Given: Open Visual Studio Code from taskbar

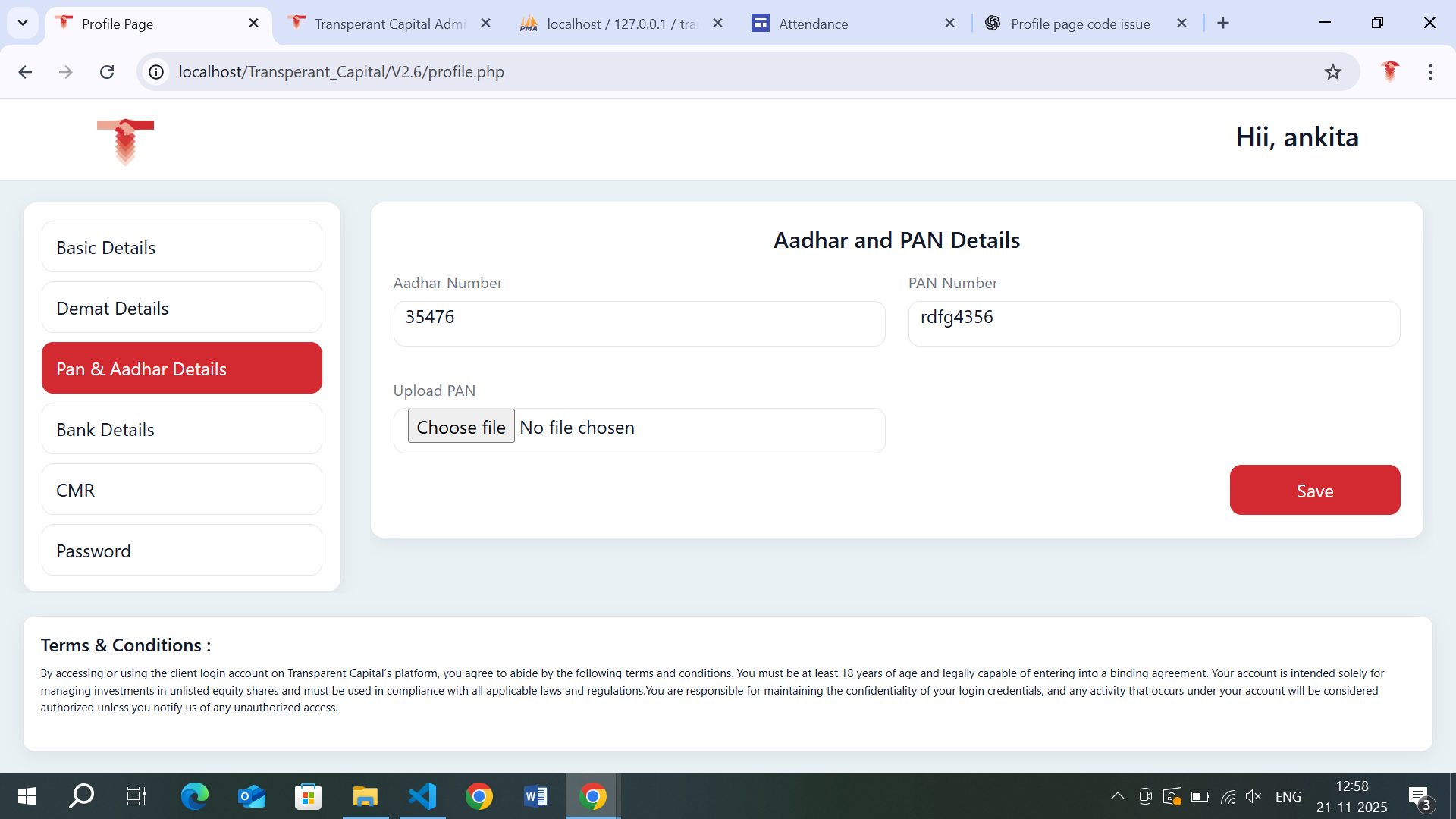Looking at the screenshot, I should point(422,796).
